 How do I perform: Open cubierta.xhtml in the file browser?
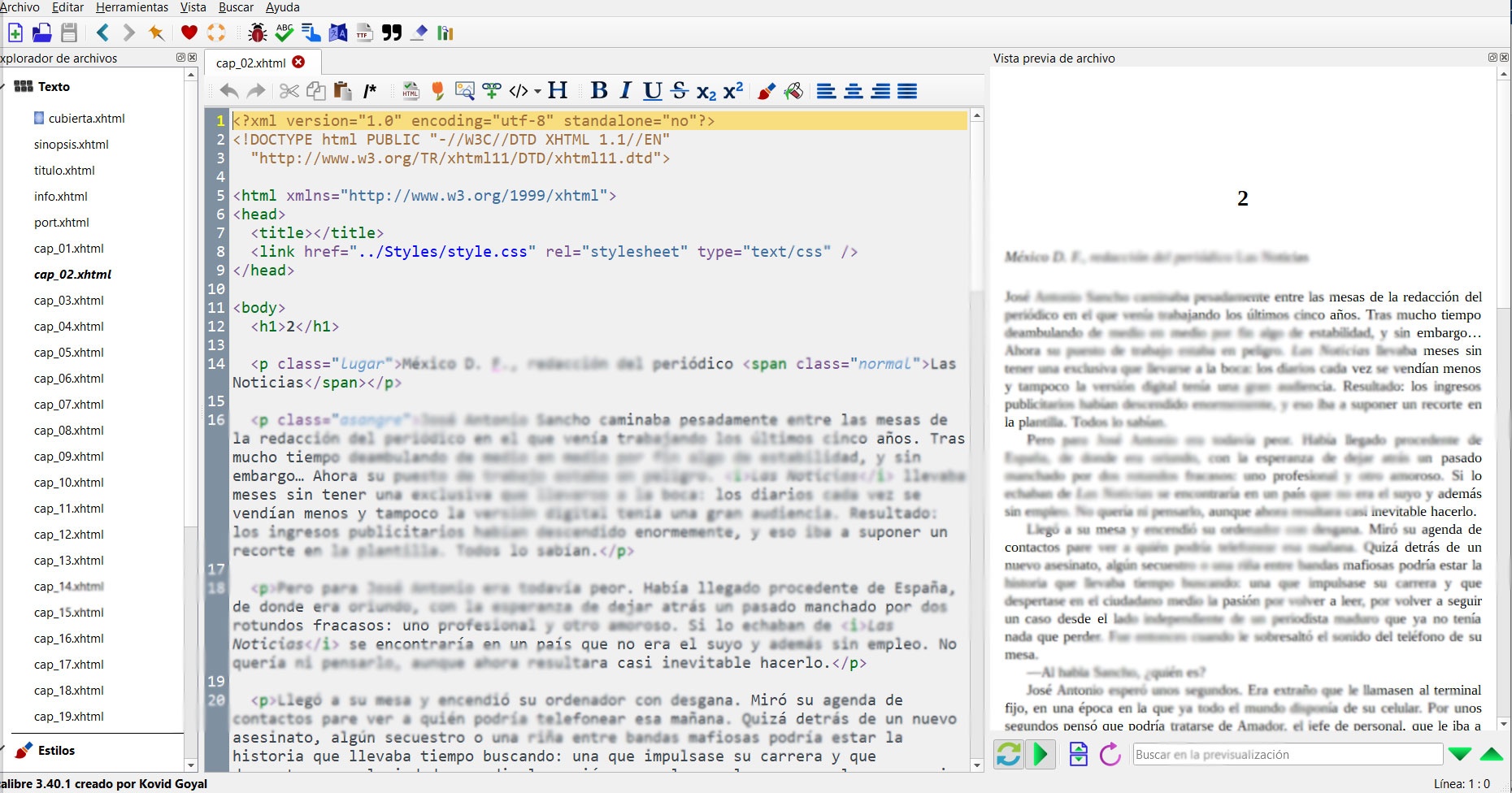pyautogui.click(x=86, y=119)
